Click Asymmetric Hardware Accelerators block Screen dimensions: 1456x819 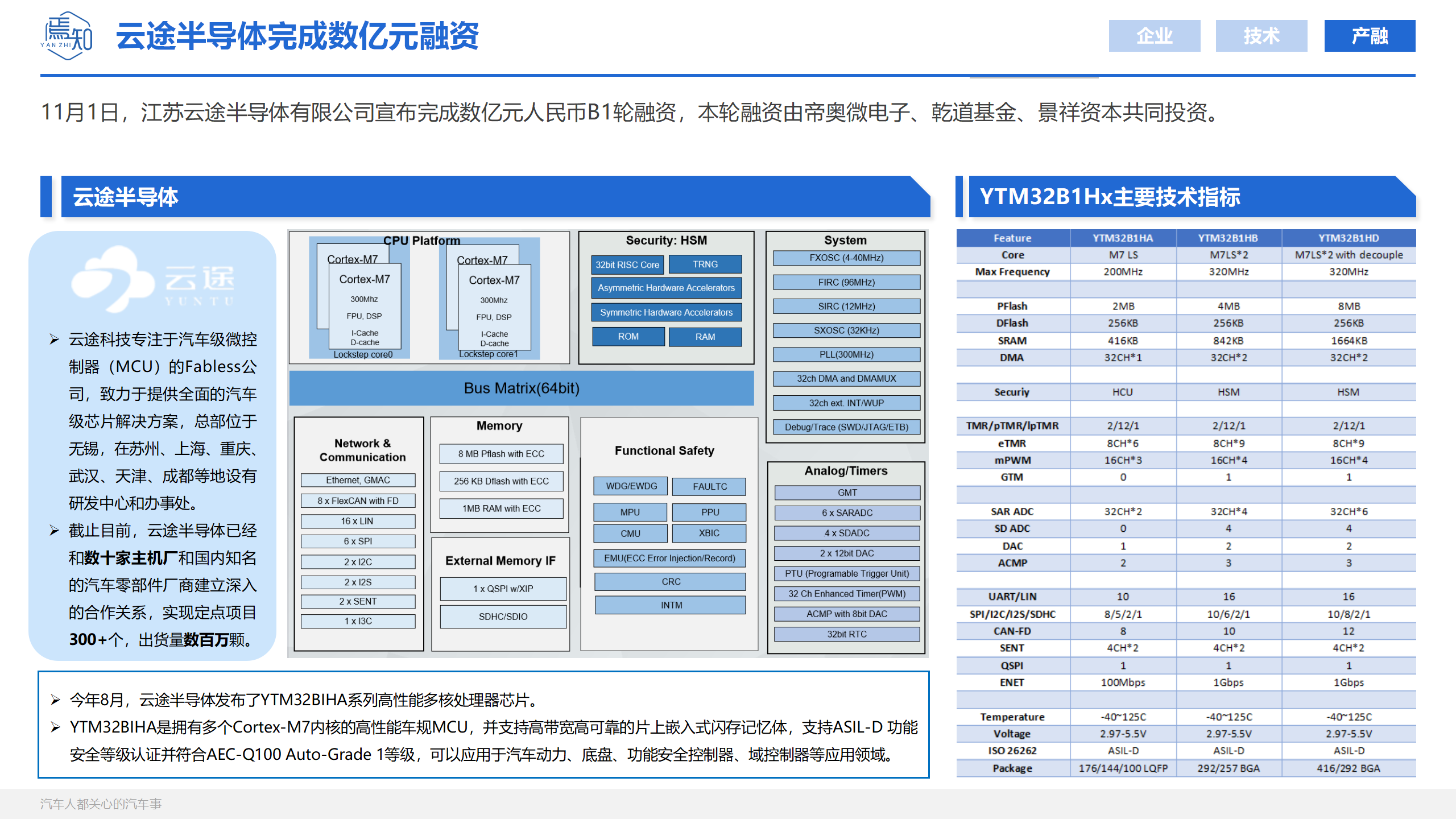(x=667, y=288)
